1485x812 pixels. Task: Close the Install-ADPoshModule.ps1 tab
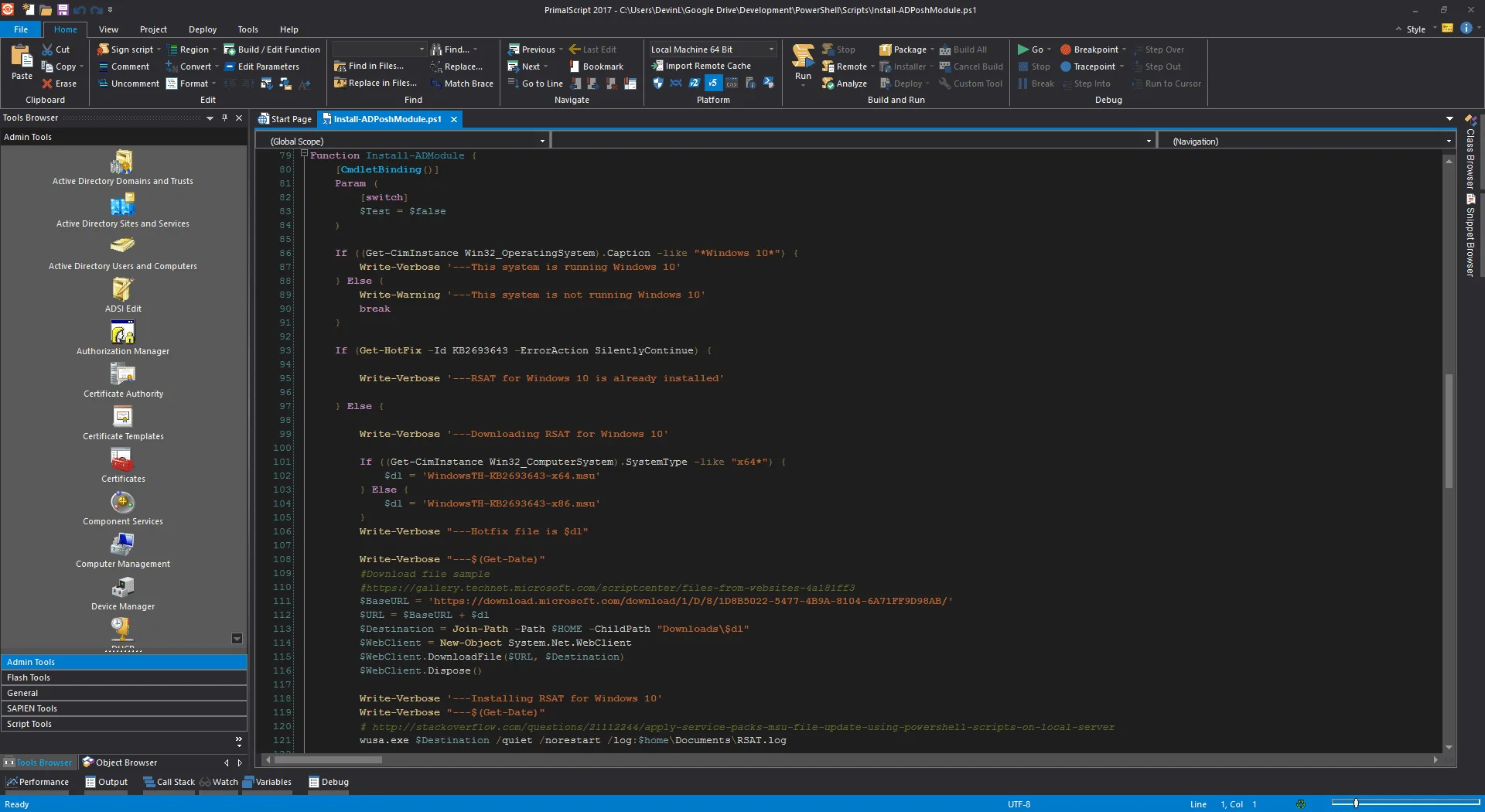[x=454, y=118]
